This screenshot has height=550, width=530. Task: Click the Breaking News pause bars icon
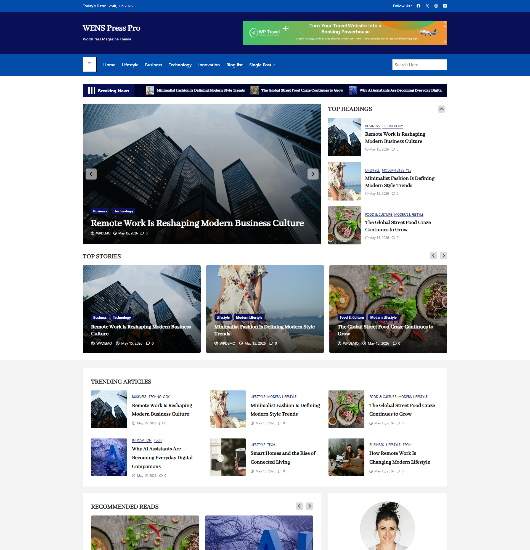tap(91, 90)
